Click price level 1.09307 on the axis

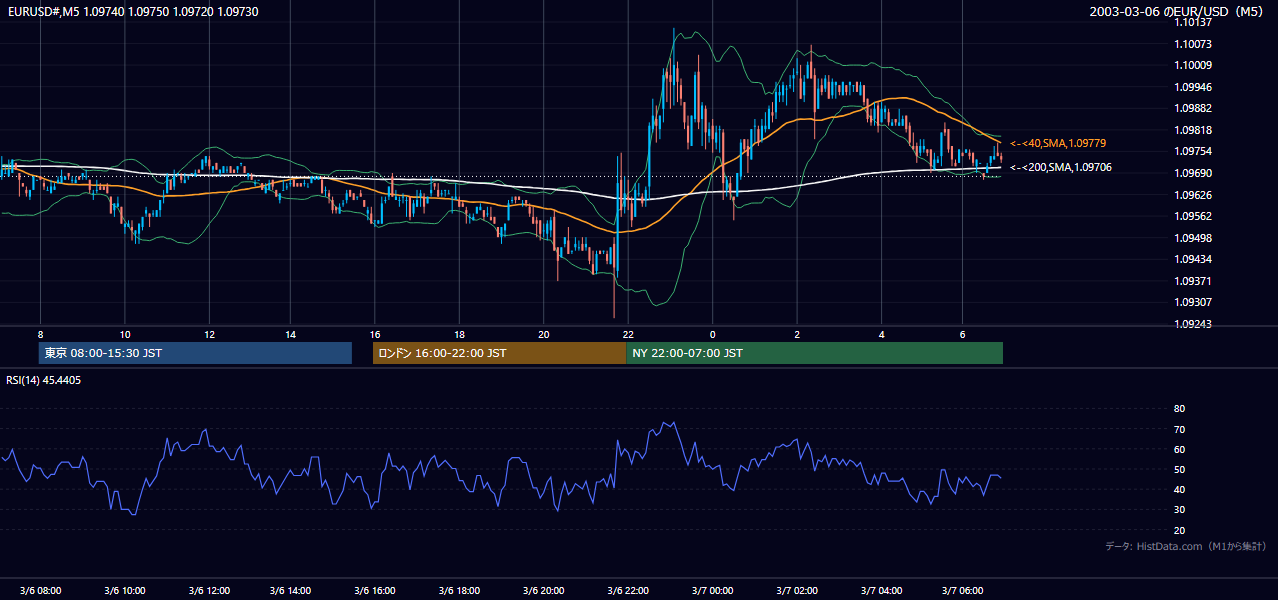click(x=1194, y=302)
